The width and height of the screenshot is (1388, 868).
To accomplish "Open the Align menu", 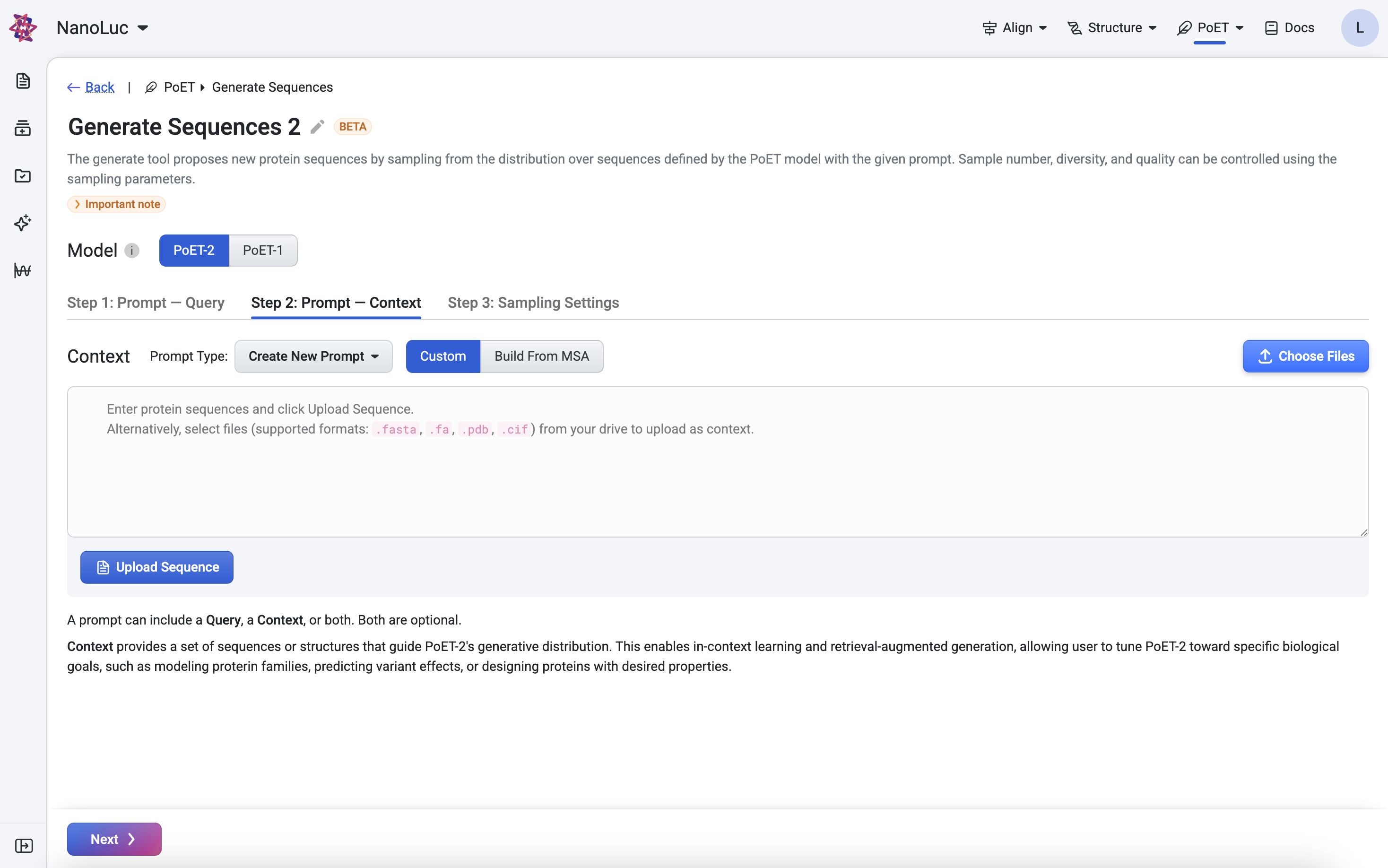I will [1015, 27].
